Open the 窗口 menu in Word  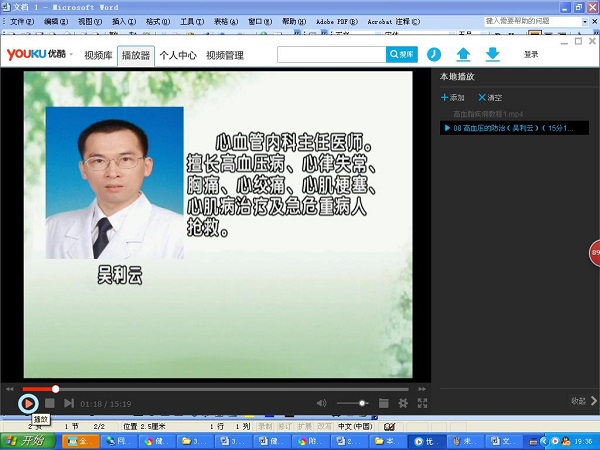point(260,21)
